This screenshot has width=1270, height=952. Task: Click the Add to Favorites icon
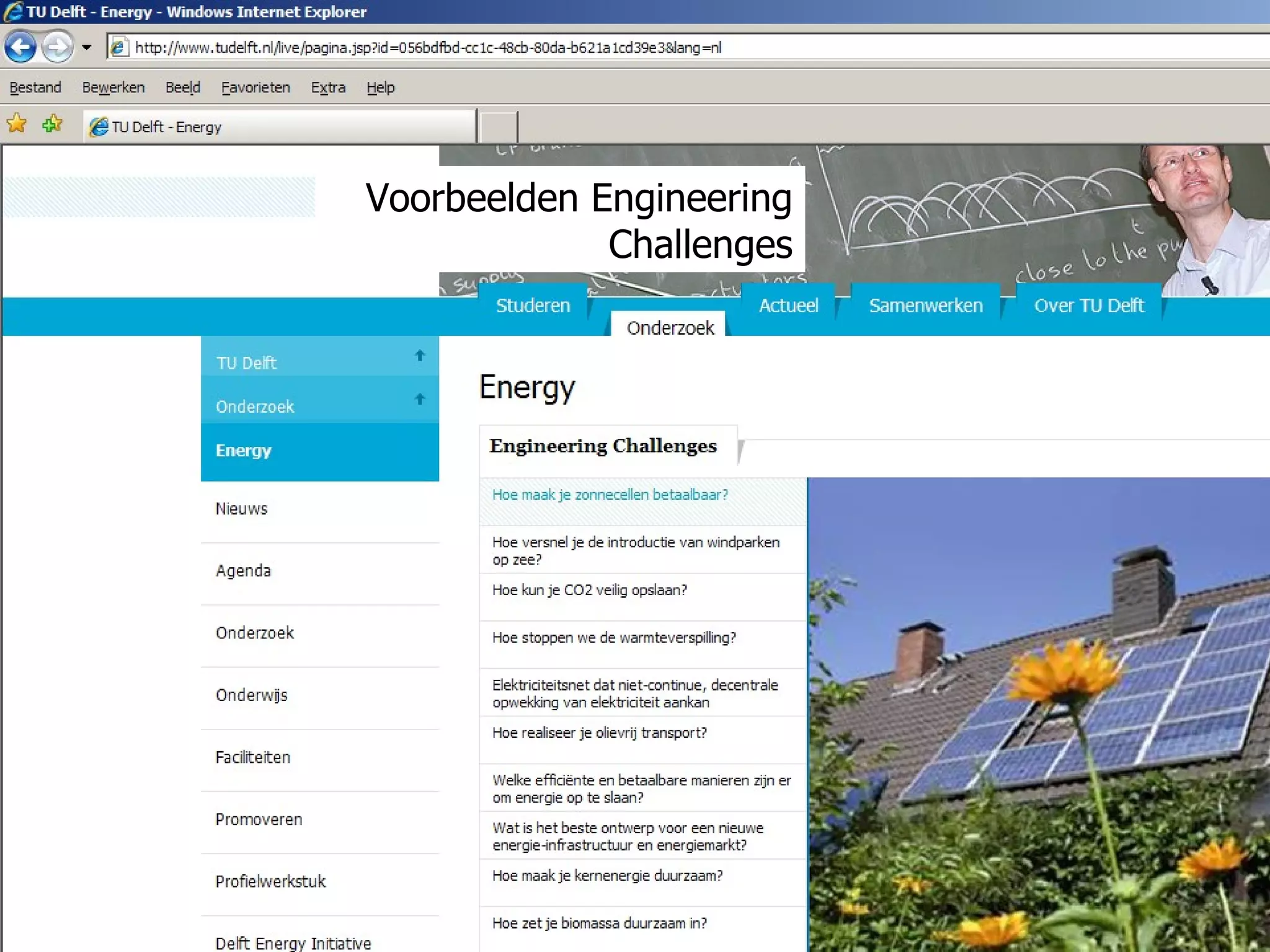coord(52,123)
